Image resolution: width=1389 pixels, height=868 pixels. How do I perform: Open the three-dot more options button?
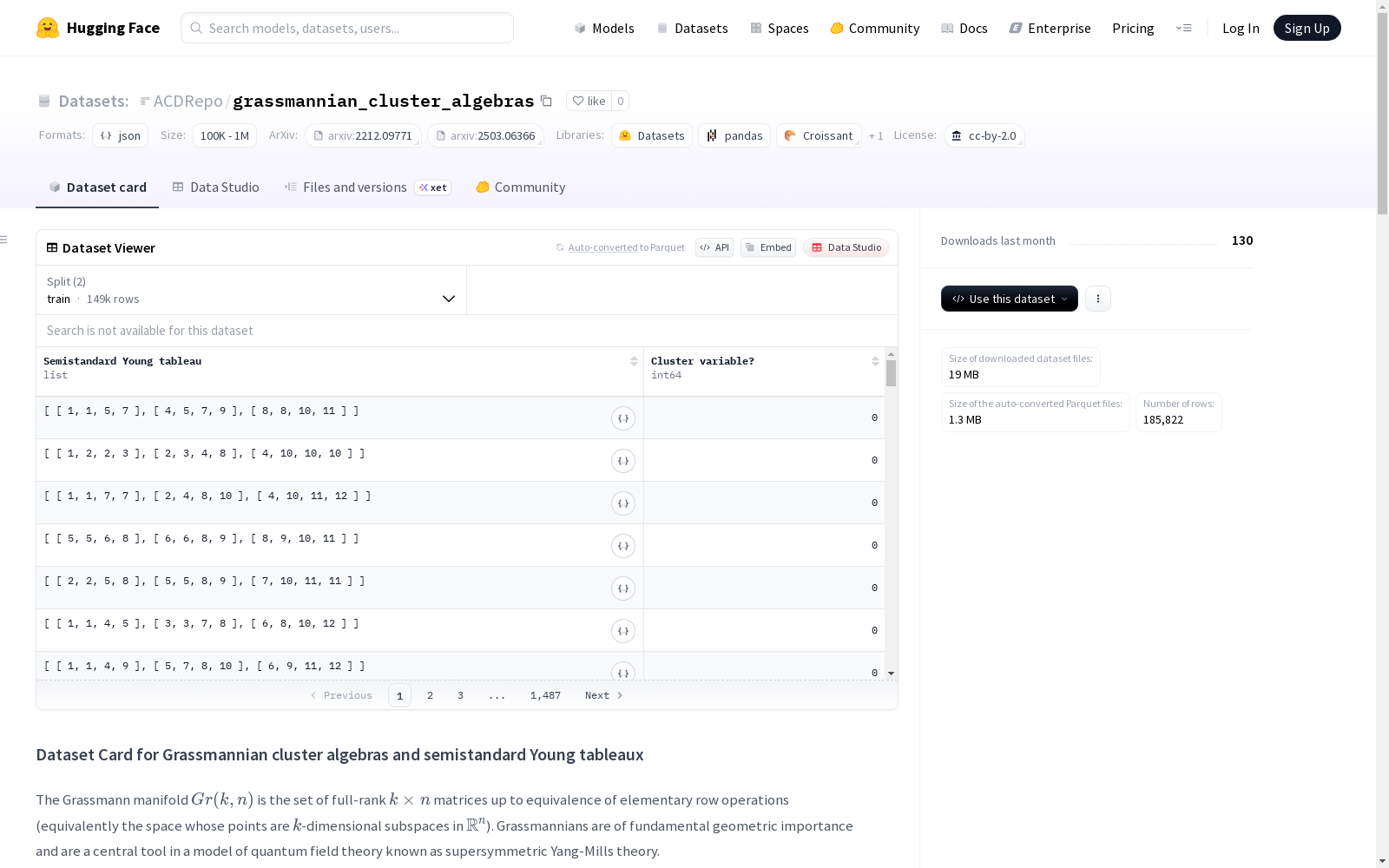point(1098,299)
